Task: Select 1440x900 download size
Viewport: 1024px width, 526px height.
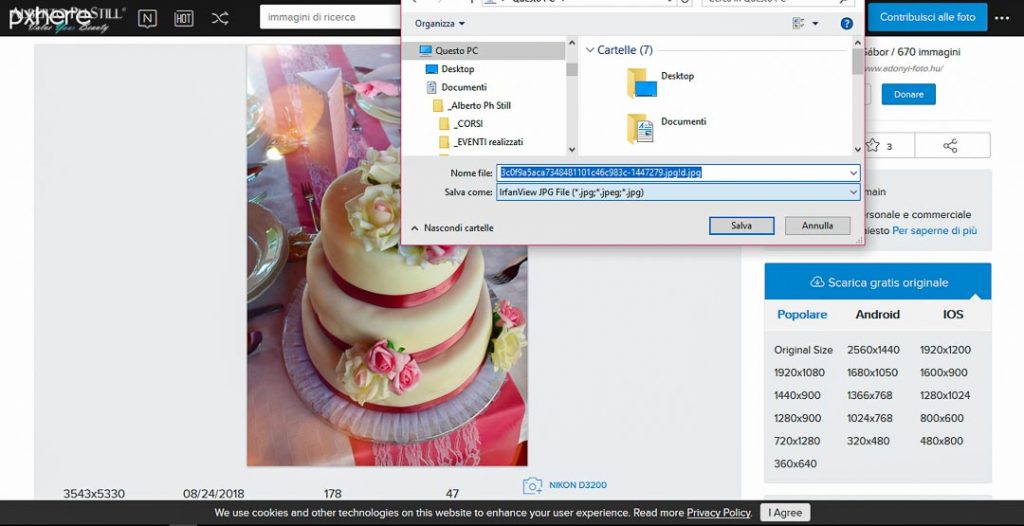Action: click(797, 396)
